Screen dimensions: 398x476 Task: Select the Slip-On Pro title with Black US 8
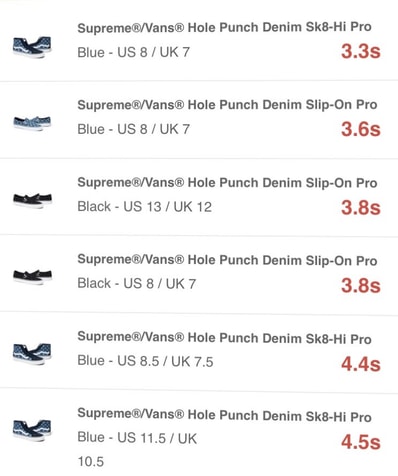coord(227,260)
